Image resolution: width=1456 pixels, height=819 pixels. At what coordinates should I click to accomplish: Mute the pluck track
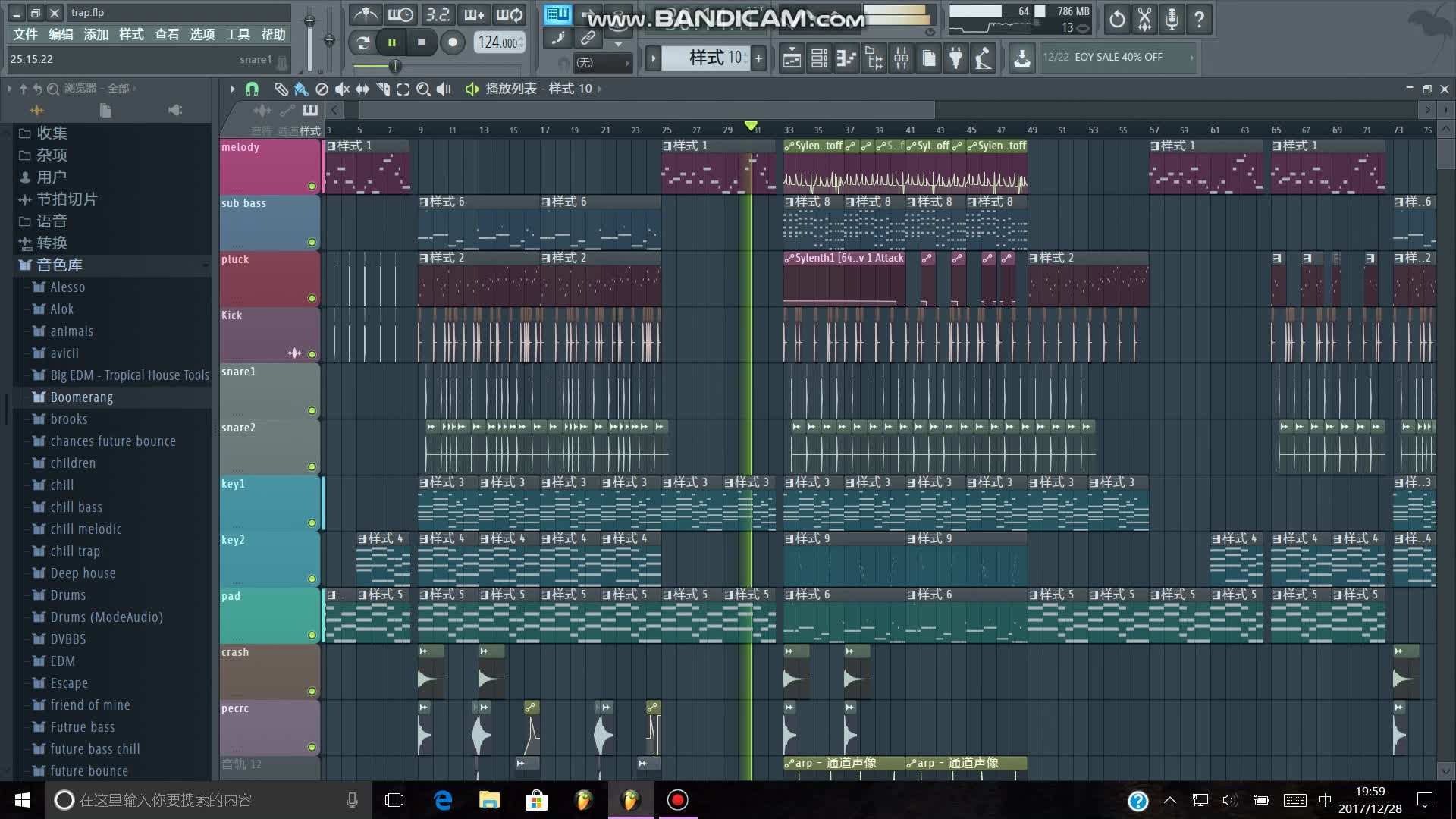(312, 298)
